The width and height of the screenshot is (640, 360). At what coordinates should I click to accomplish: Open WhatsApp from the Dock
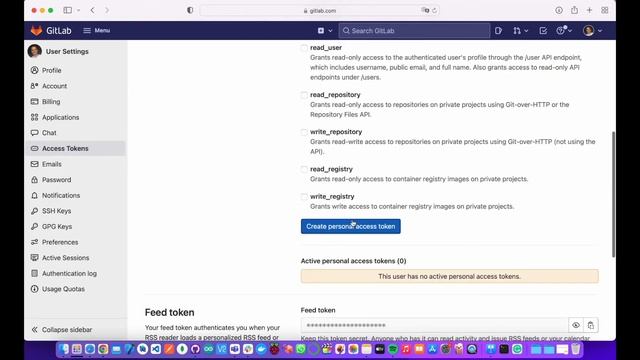click(x=301, y=349)
